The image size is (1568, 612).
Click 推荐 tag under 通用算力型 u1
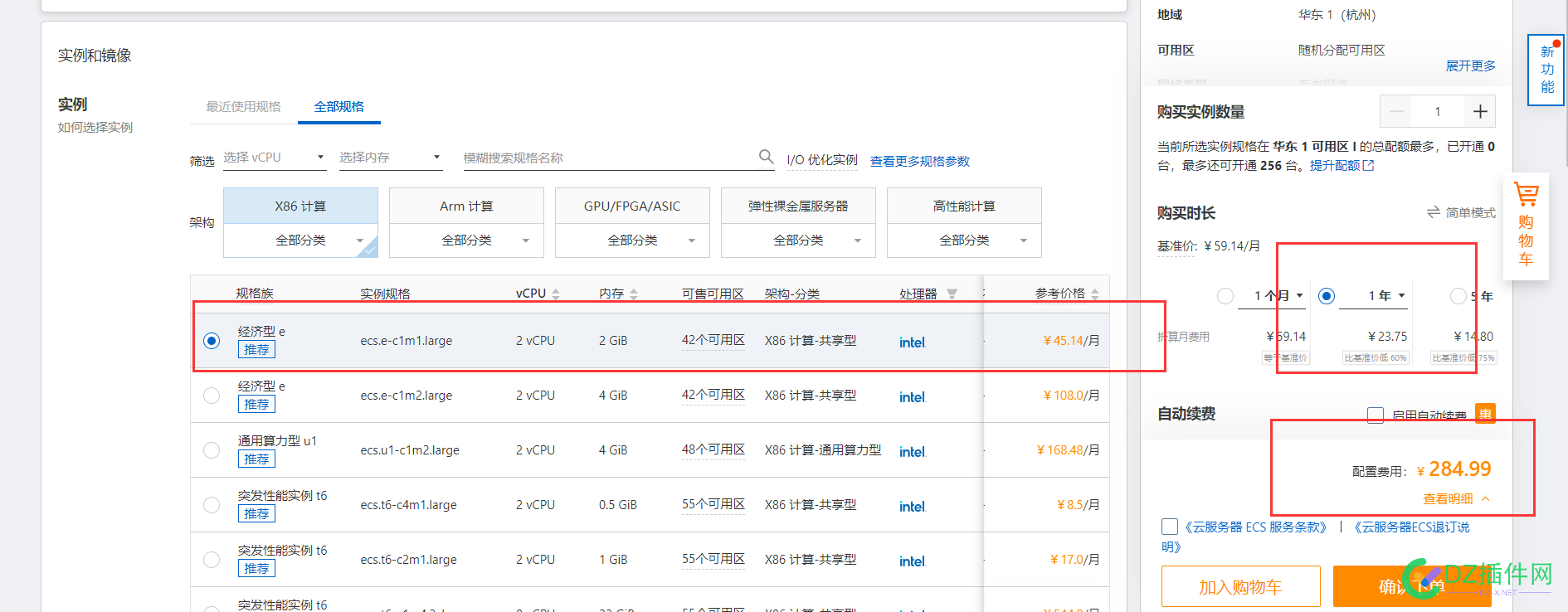(256, 459)
